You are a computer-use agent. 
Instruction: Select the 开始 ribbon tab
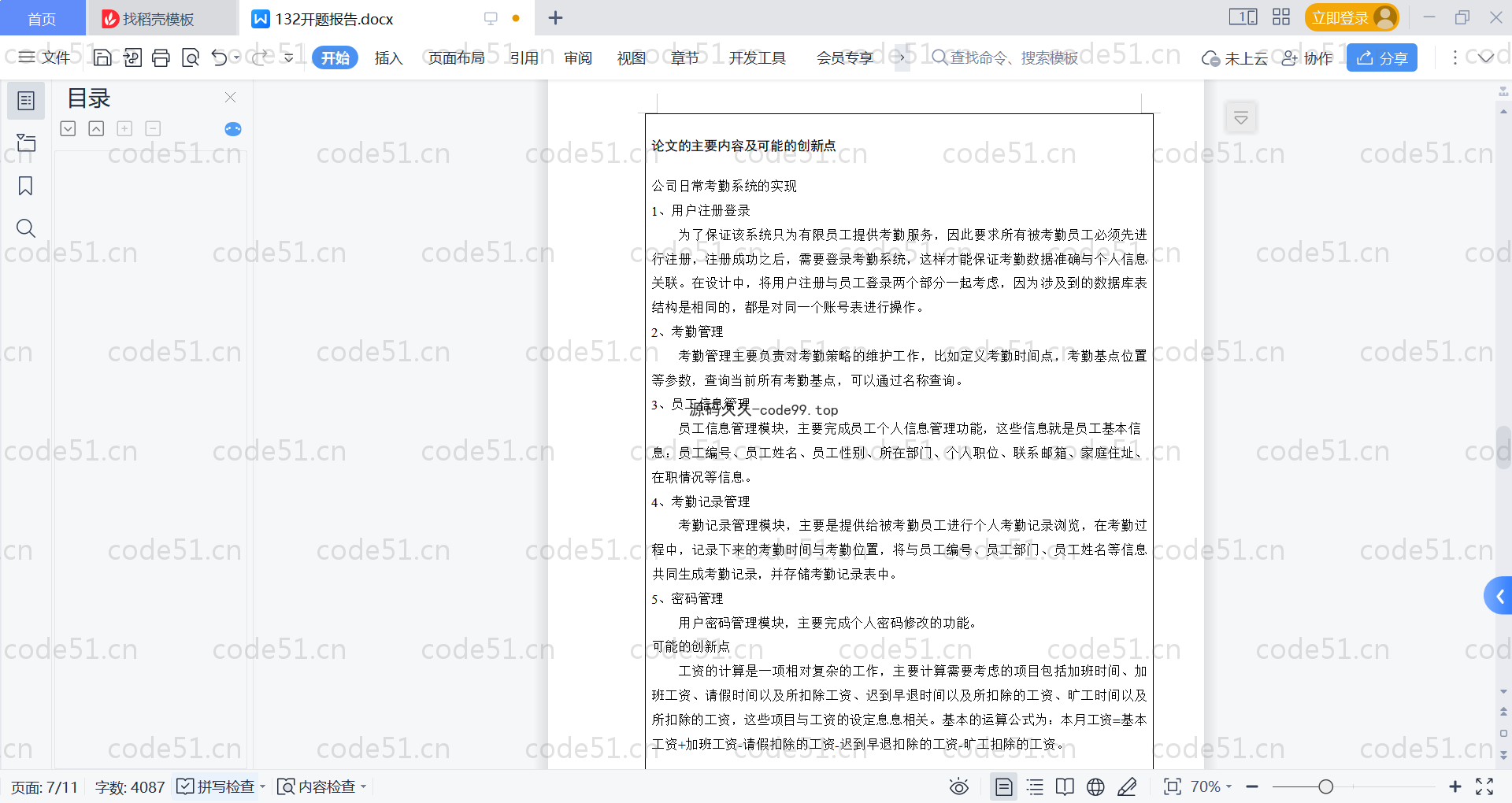335,57
